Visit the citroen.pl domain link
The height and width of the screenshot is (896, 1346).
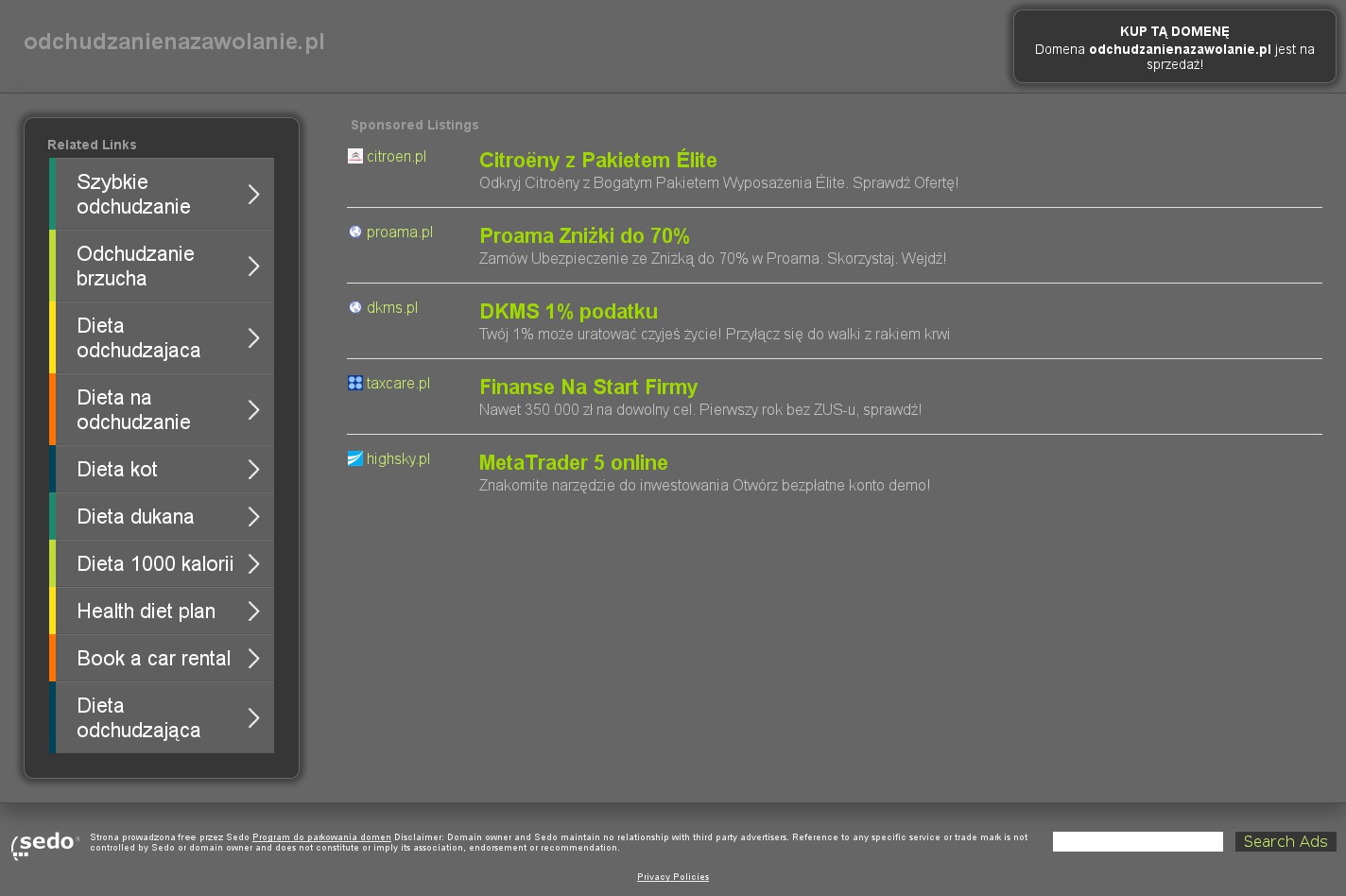tap(396, 156)
